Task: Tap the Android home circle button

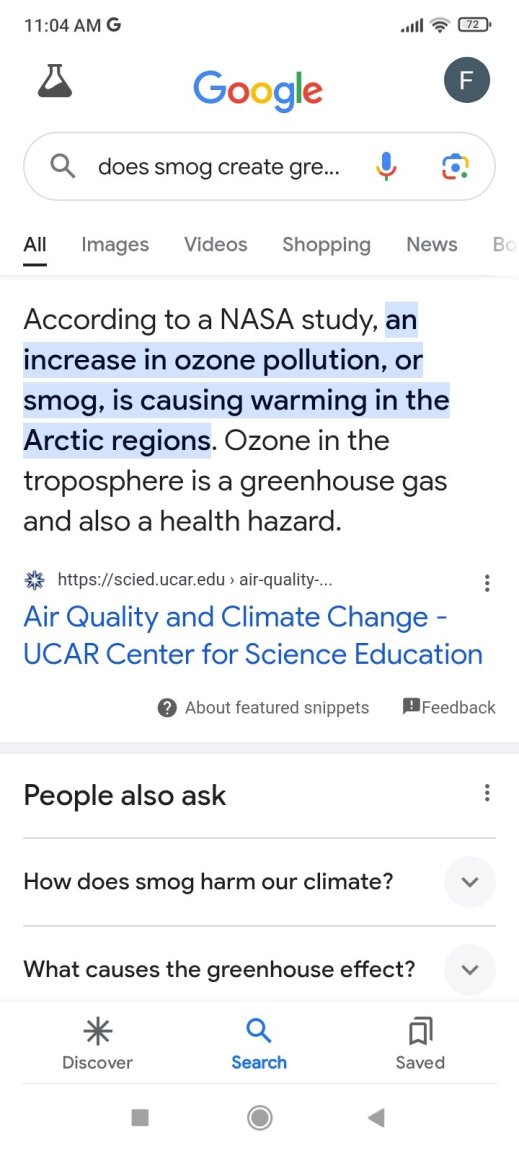Action: pos(260,1117)
